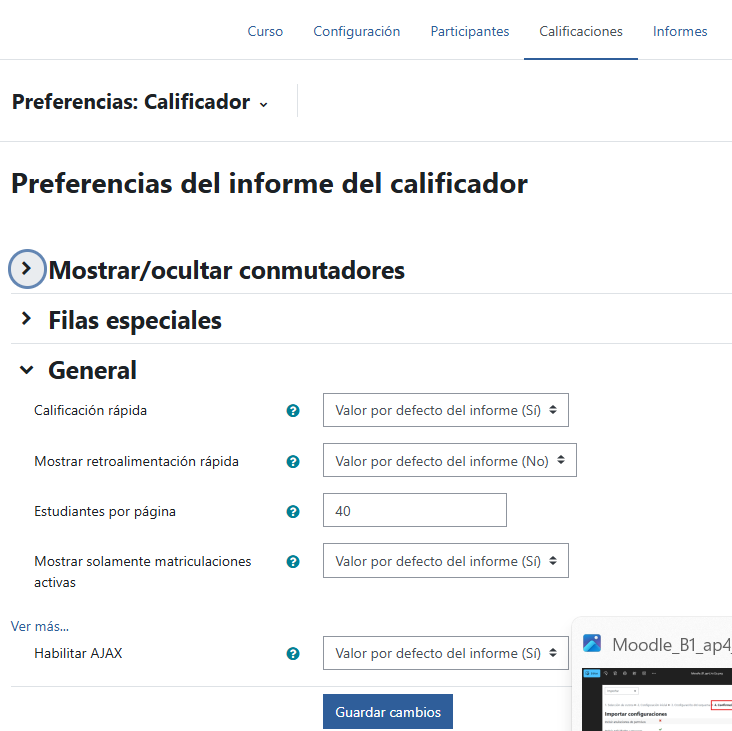Open help for Calificación rápida
The width and height of the screenshot is (732, 731).
[293, 411]
